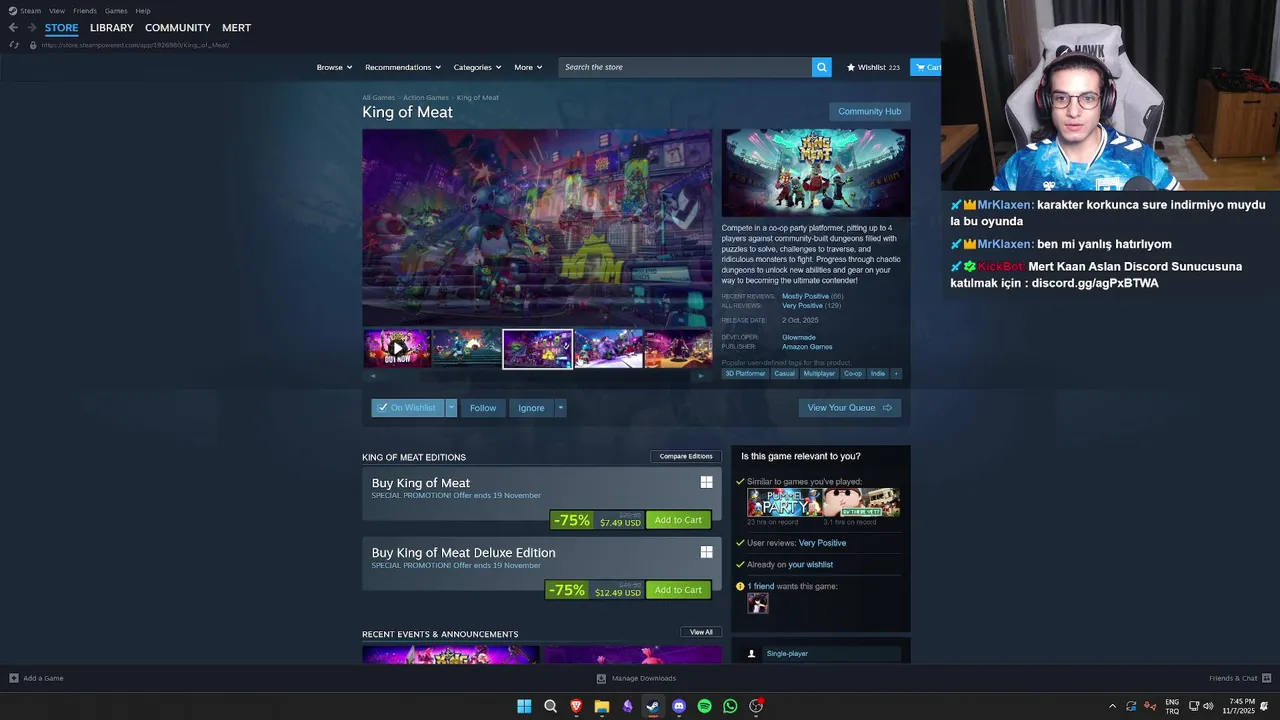The image size is (1280, 720).
Task: Open the Friends menu
Action: click(x=85, y=11)
